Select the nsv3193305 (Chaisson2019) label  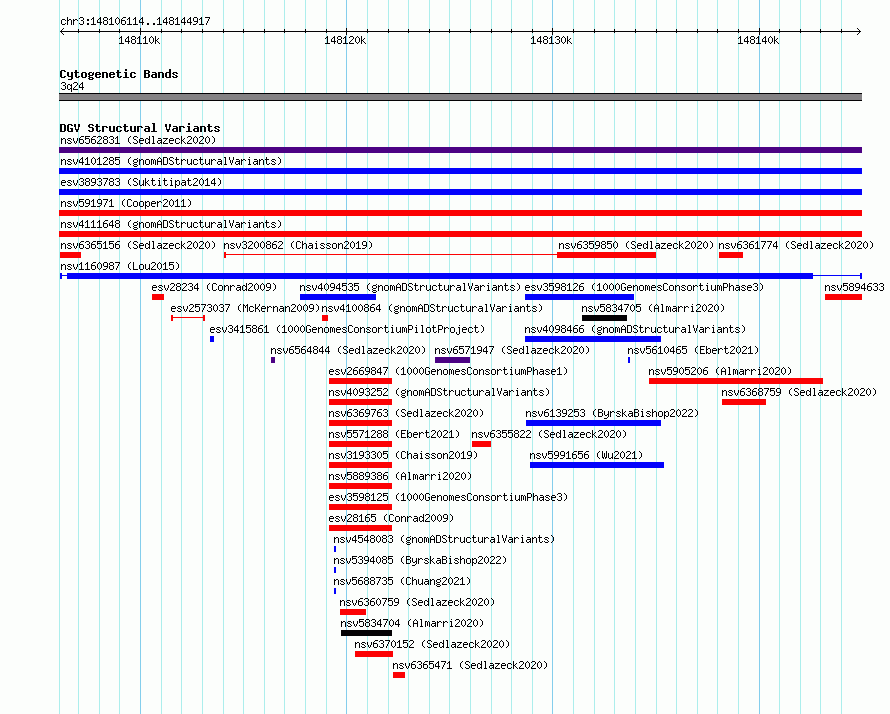403,455
